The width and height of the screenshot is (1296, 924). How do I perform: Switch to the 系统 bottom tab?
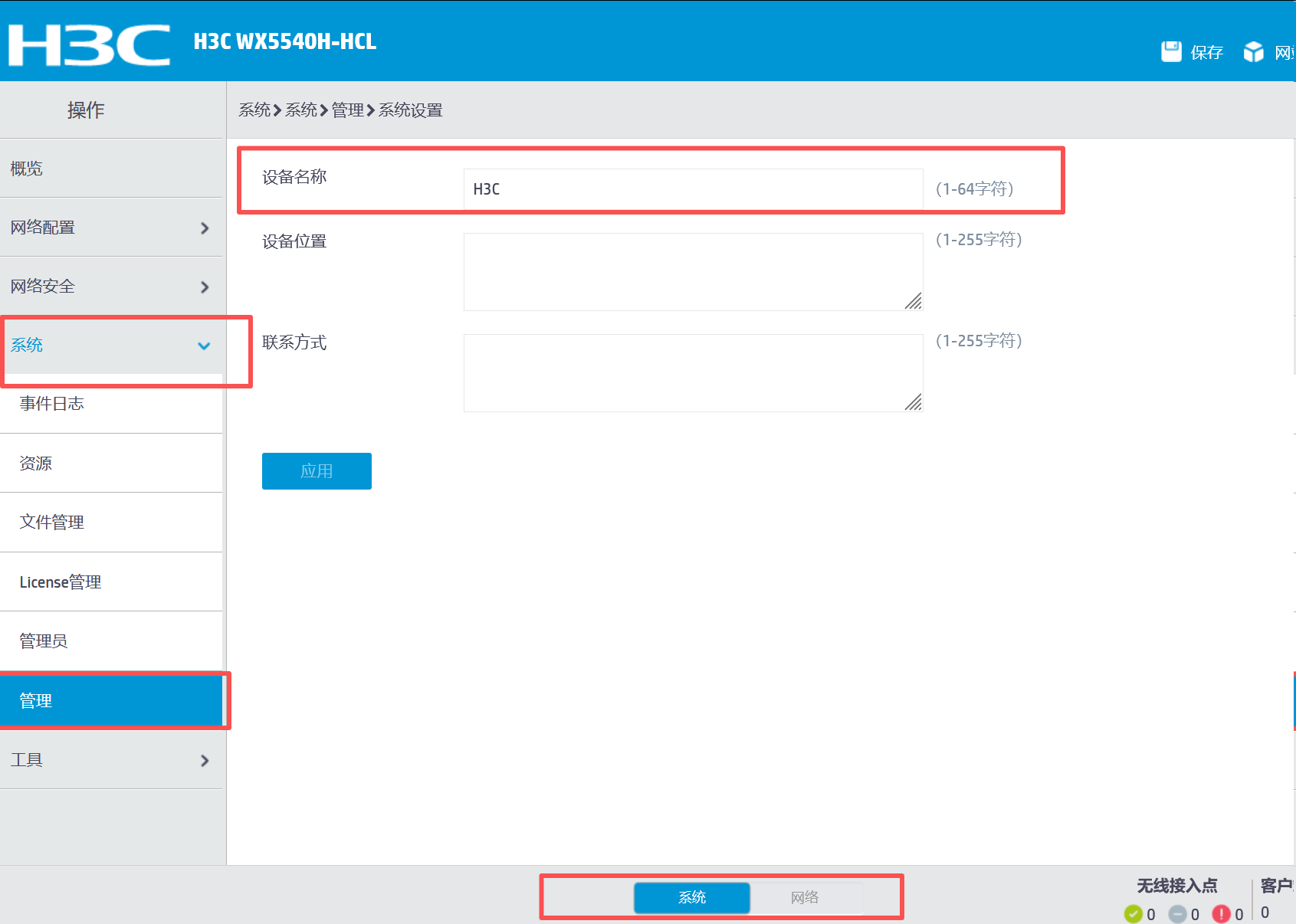(x=692, y=897)
